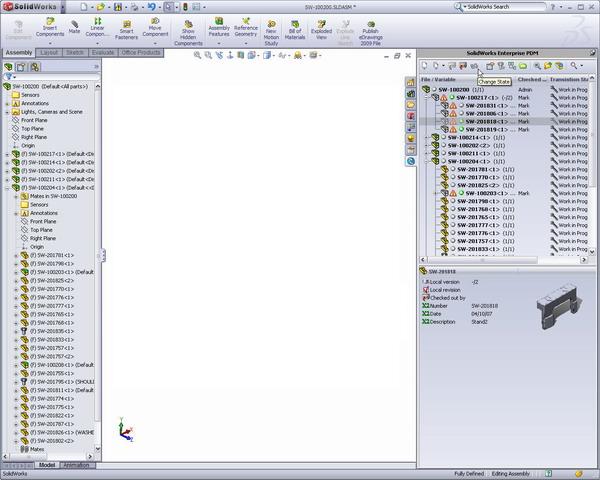
Task: Click the Front Plane tree item
Action: pos(35,120)
